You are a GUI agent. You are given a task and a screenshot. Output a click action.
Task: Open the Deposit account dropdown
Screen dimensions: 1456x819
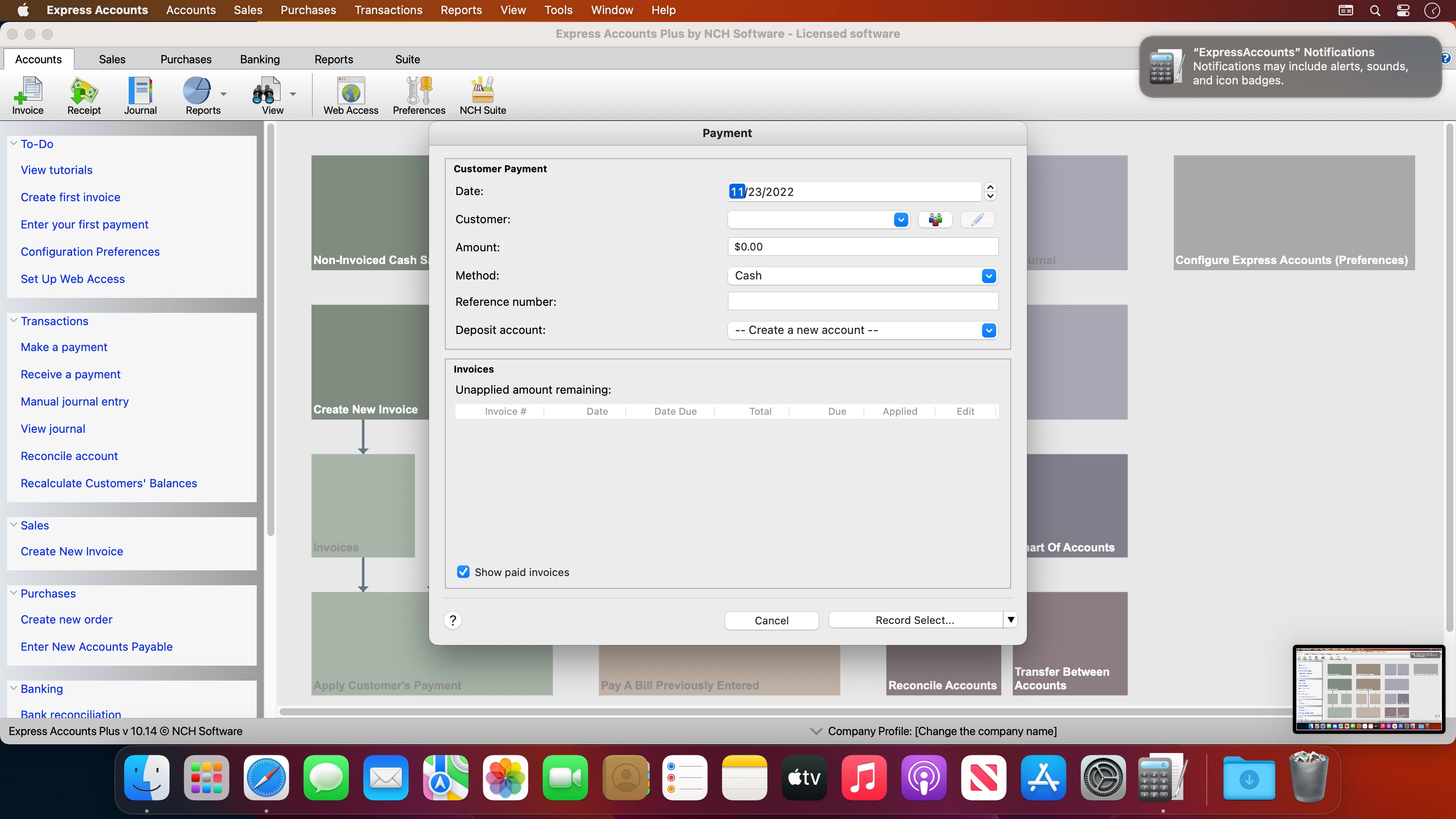click(x=989, y=330)
